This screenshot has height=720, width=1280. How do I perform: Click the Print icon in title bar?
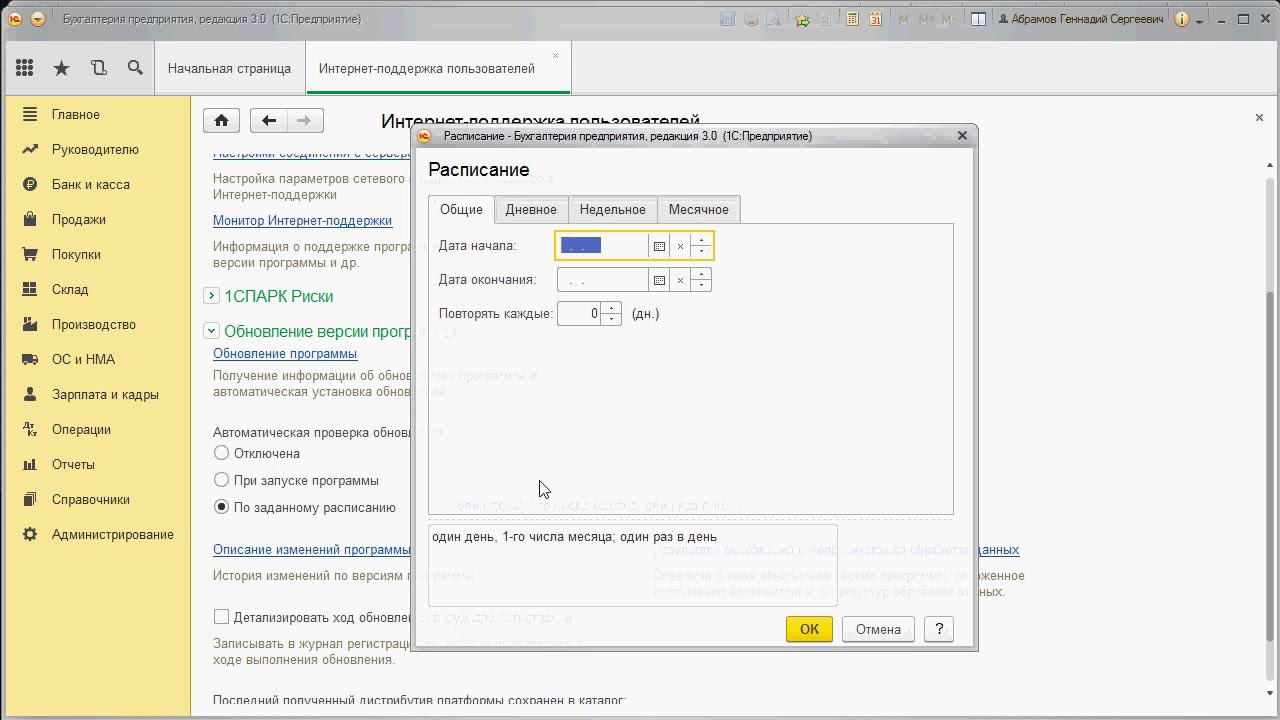tap(749, 19)
